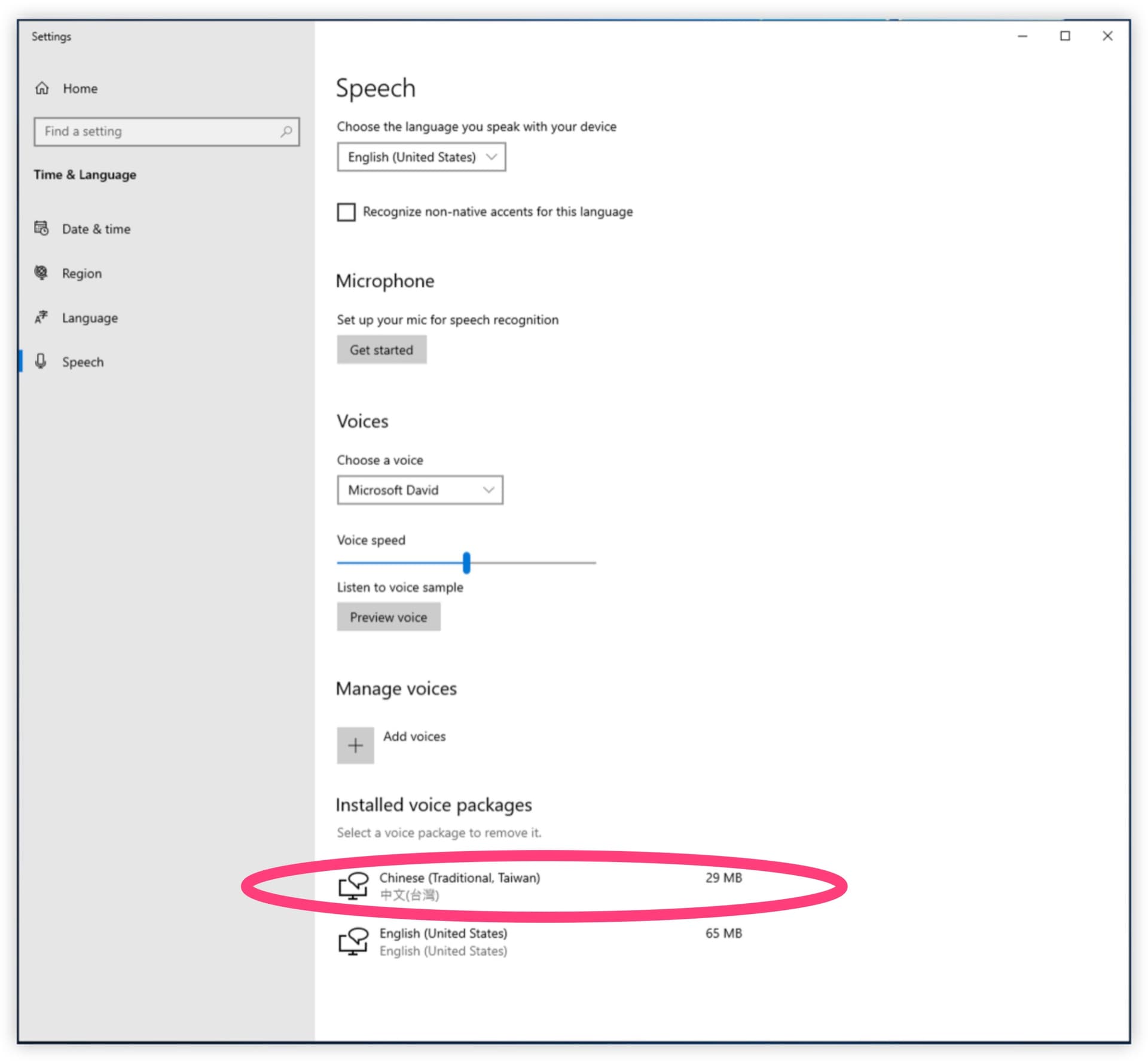Open the speech language dropdown
Image resolution: width=1148 pixels, height=1061 pixels.
pos(421,157)
